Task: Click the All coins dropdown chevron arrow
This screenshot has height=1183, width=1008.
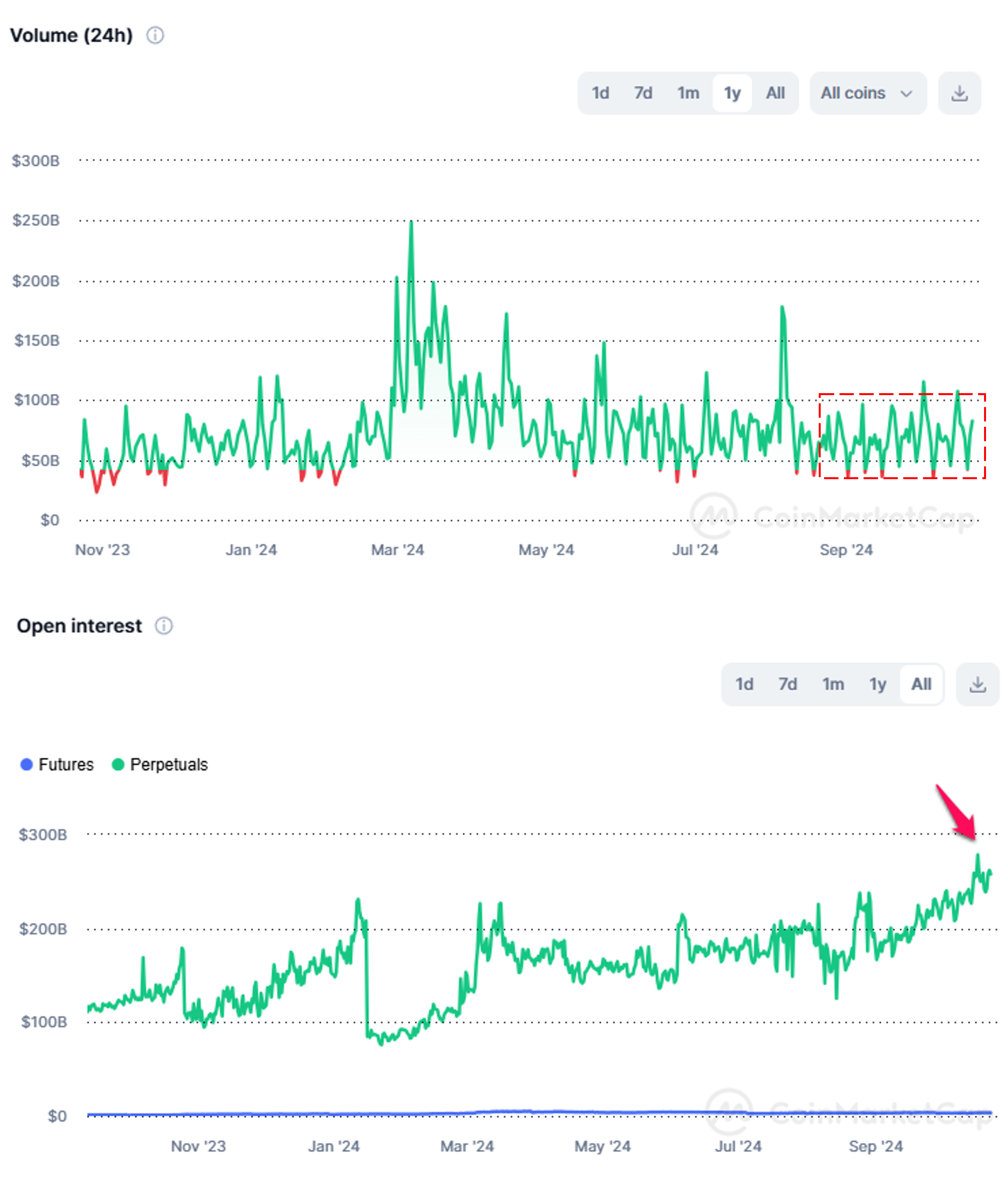Action: pos(906,93)
